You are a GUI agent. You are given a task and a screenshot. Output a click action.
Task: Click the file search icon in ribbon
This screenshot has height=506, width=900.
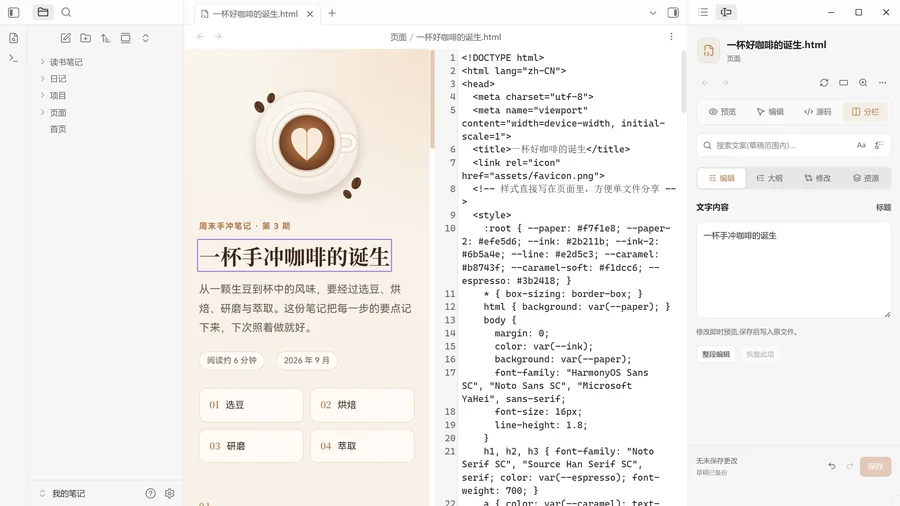point(14,38)
